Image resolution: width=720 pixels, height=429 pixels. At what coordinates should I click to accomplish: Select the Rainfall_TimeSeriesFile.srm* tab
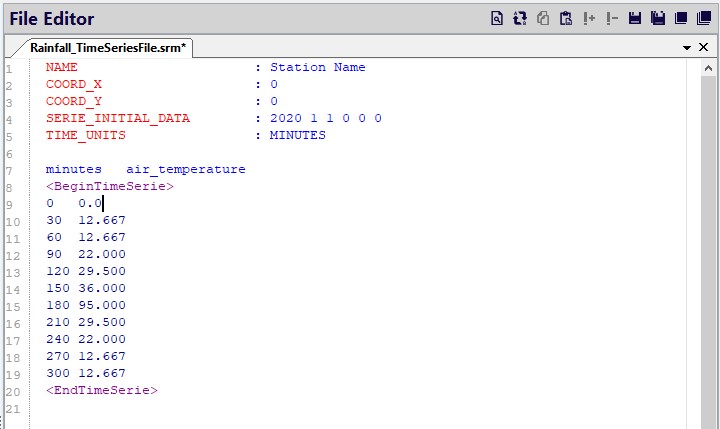click(x=108, y=48)
